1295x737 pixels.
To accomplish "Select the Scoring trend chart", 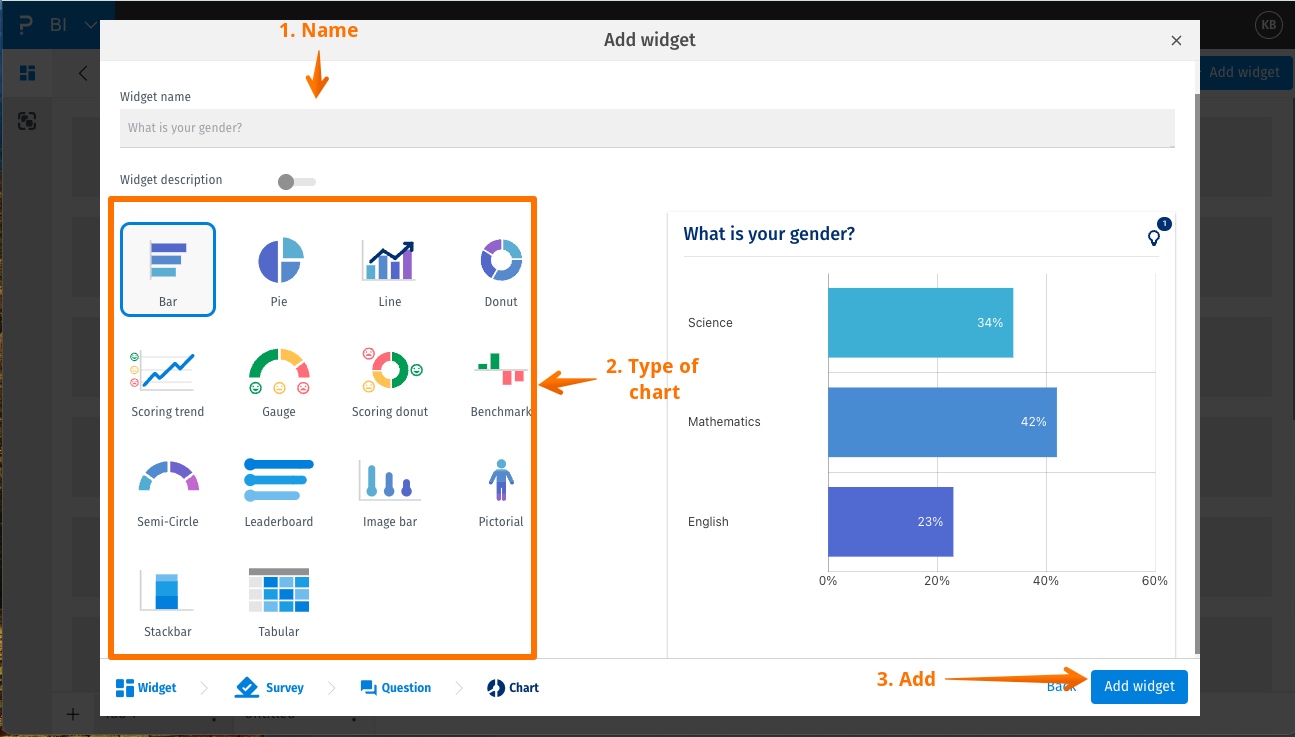I will pyautogui.click(x=167, y=380).
